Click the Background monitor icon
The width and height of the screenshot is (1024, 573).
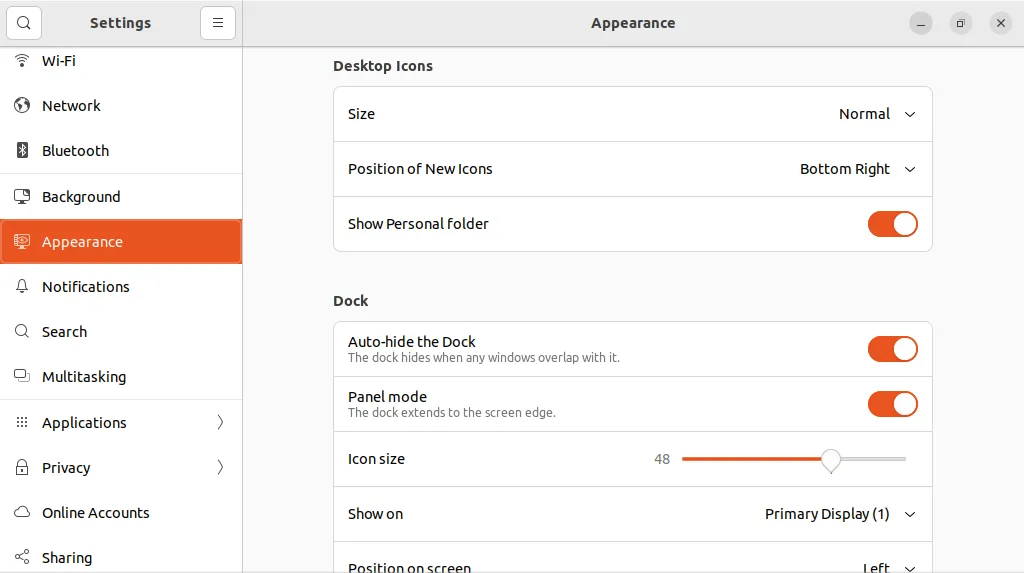coord(22,197)
